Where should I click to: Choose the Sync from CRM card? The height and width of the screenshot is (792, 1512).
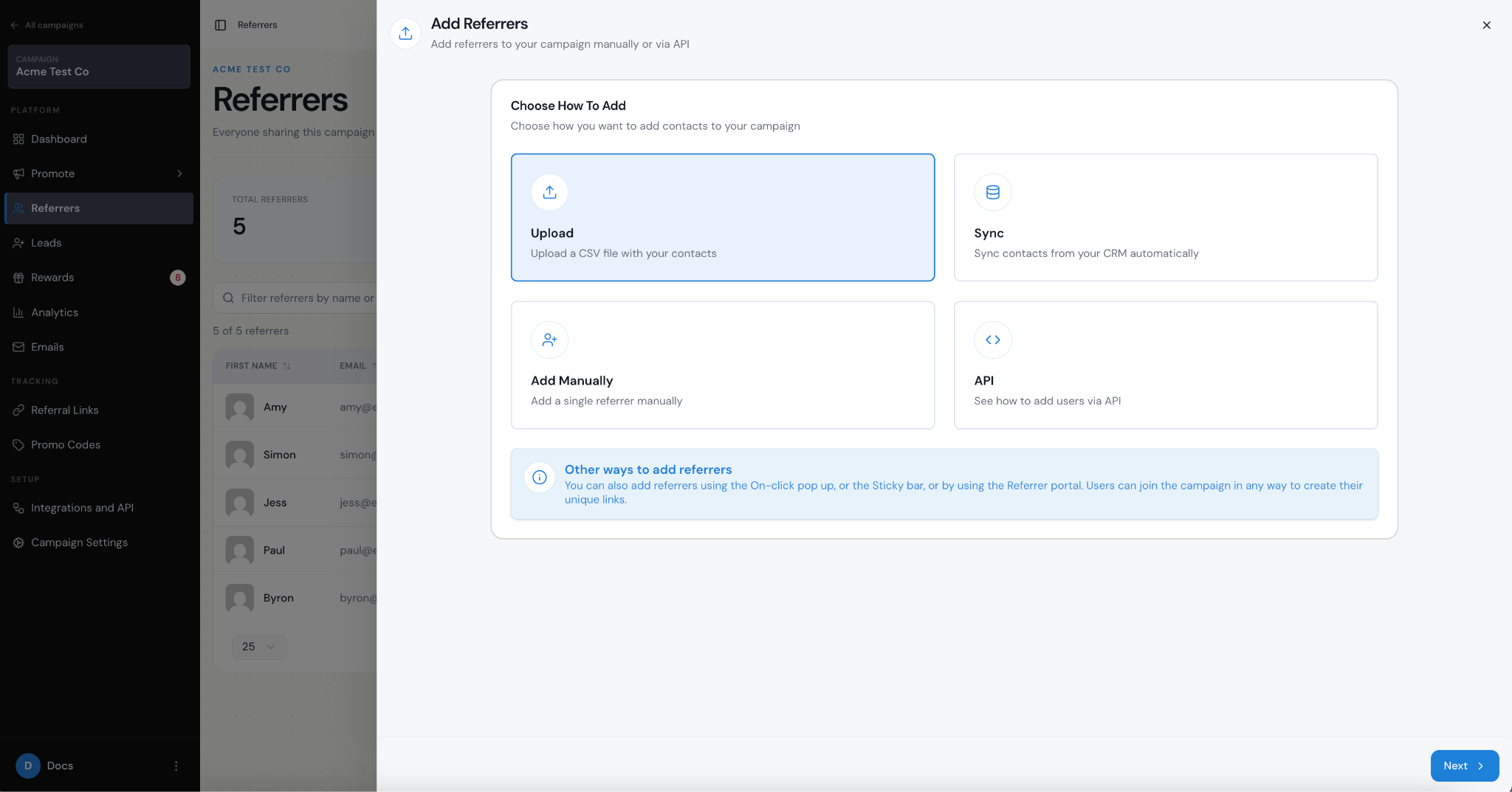(x=1166, y=217)
